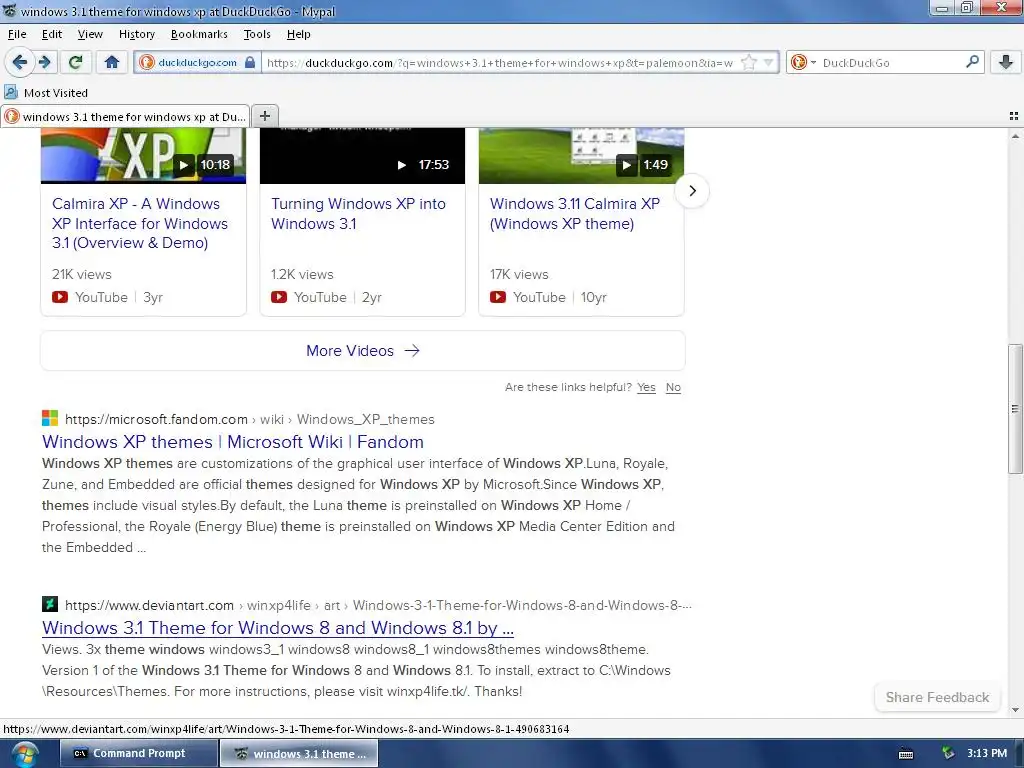Go back with the Back arrow button
The image size is (1024, 768).
click(20, 62)
